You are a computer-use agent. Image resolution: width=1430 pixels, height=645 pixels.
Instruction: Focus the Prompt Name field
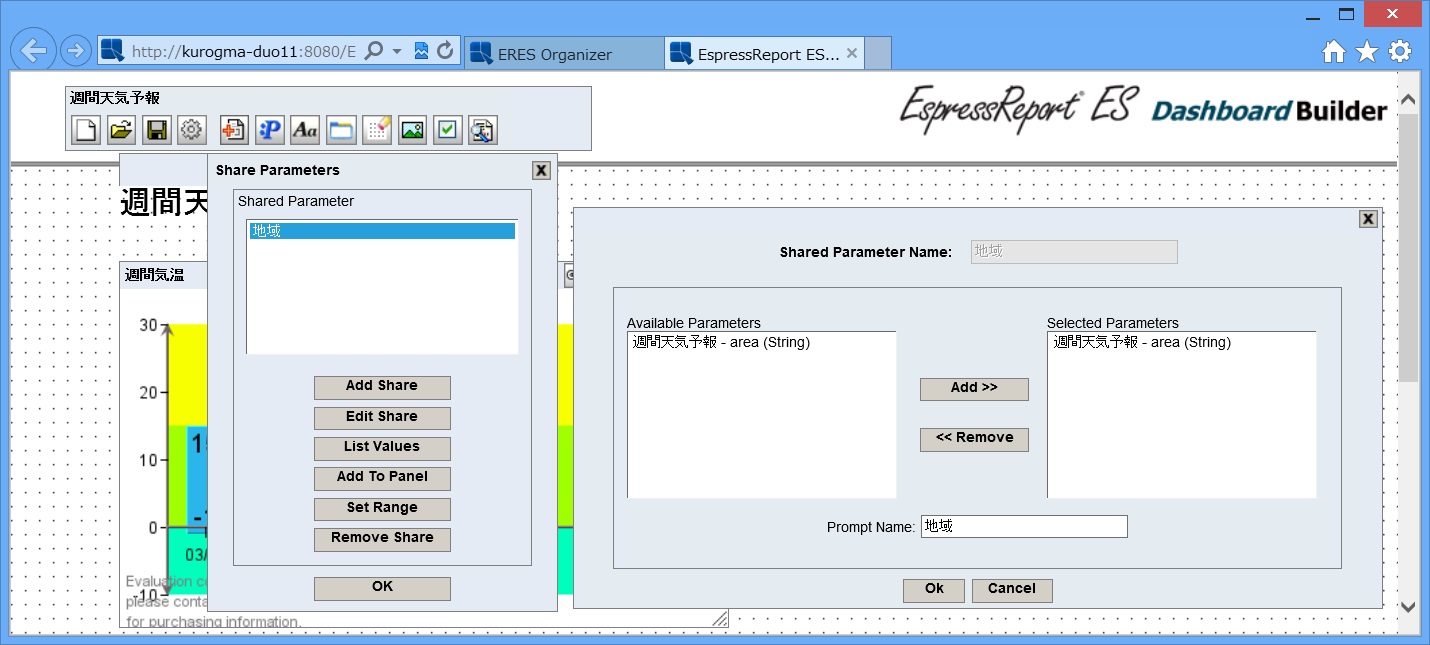coord(1024,526)
